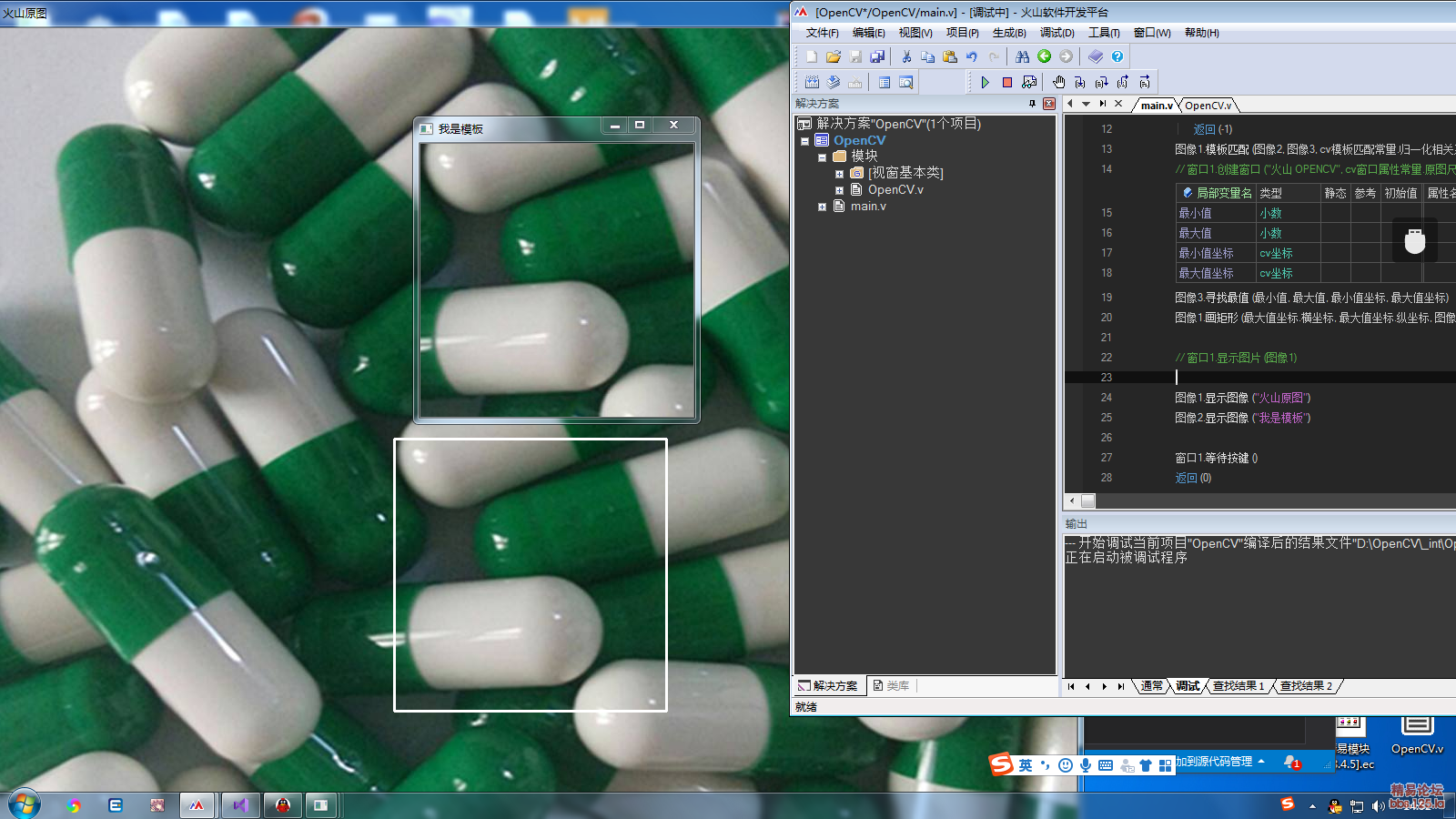Open the editor tab list dropdown arrow
1456x819 pixels.
[x=1086, y=104]
